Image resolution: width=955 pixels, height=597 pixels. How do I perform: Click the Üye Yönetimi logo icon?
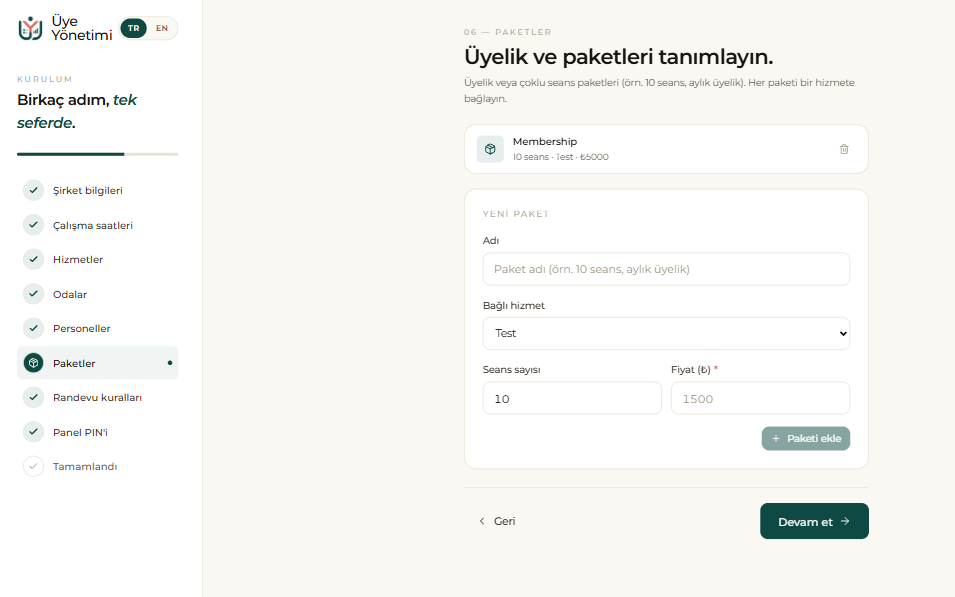tap(30, 28)
